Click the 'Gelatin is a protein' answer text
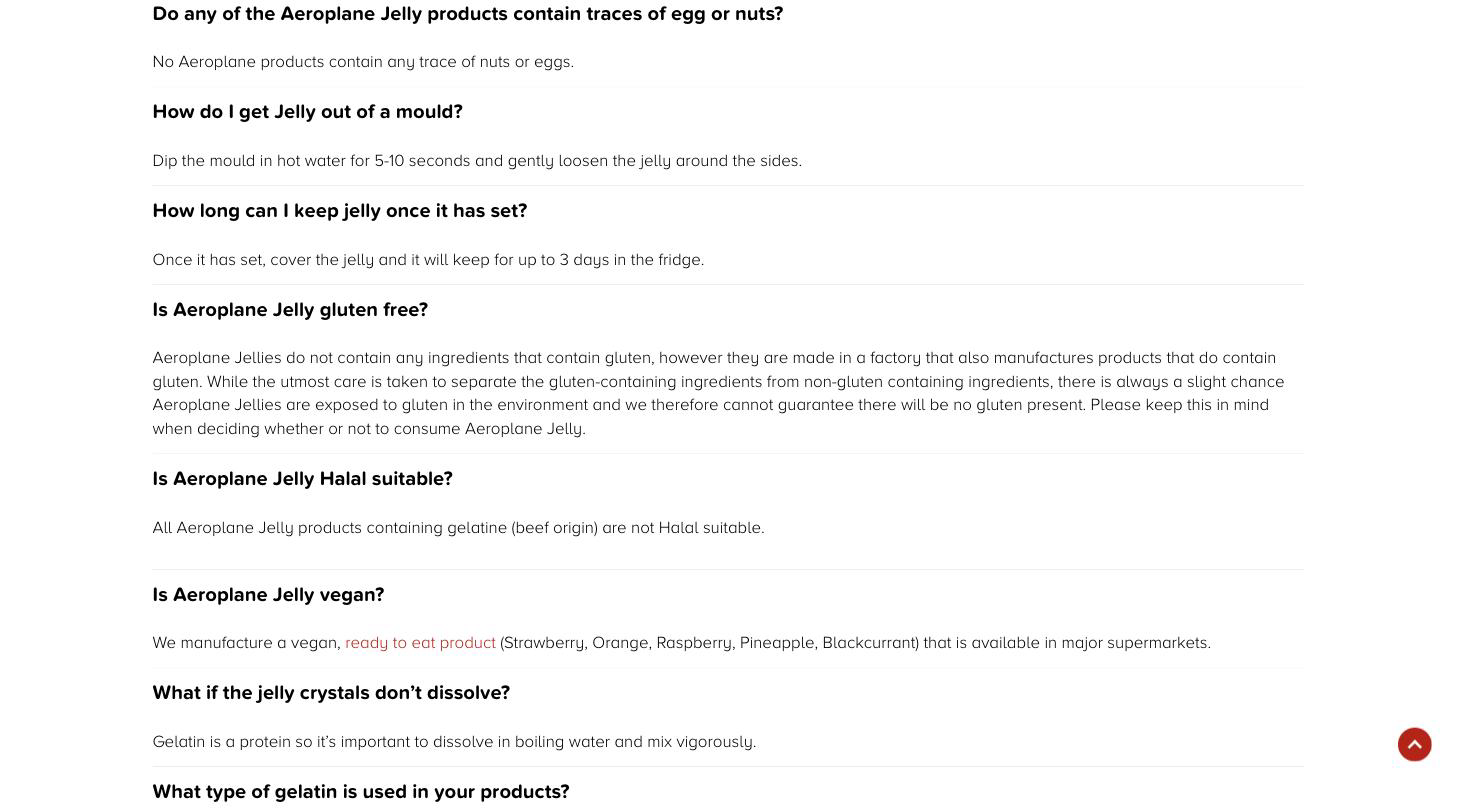This screenshot has height=812, width=1457. coord(454,742)
